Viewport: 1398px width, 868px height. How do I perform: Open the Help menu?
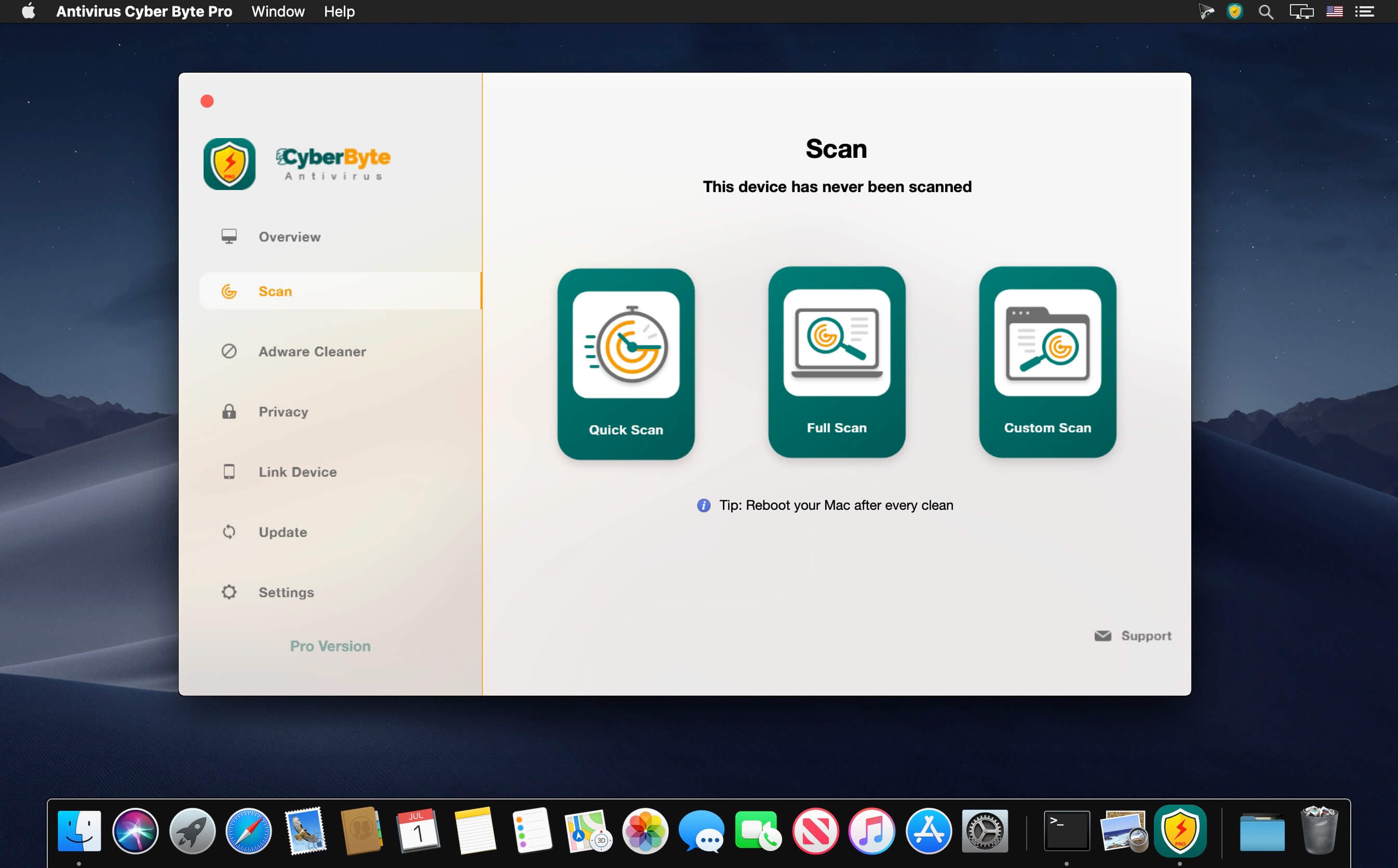[339, 11]
